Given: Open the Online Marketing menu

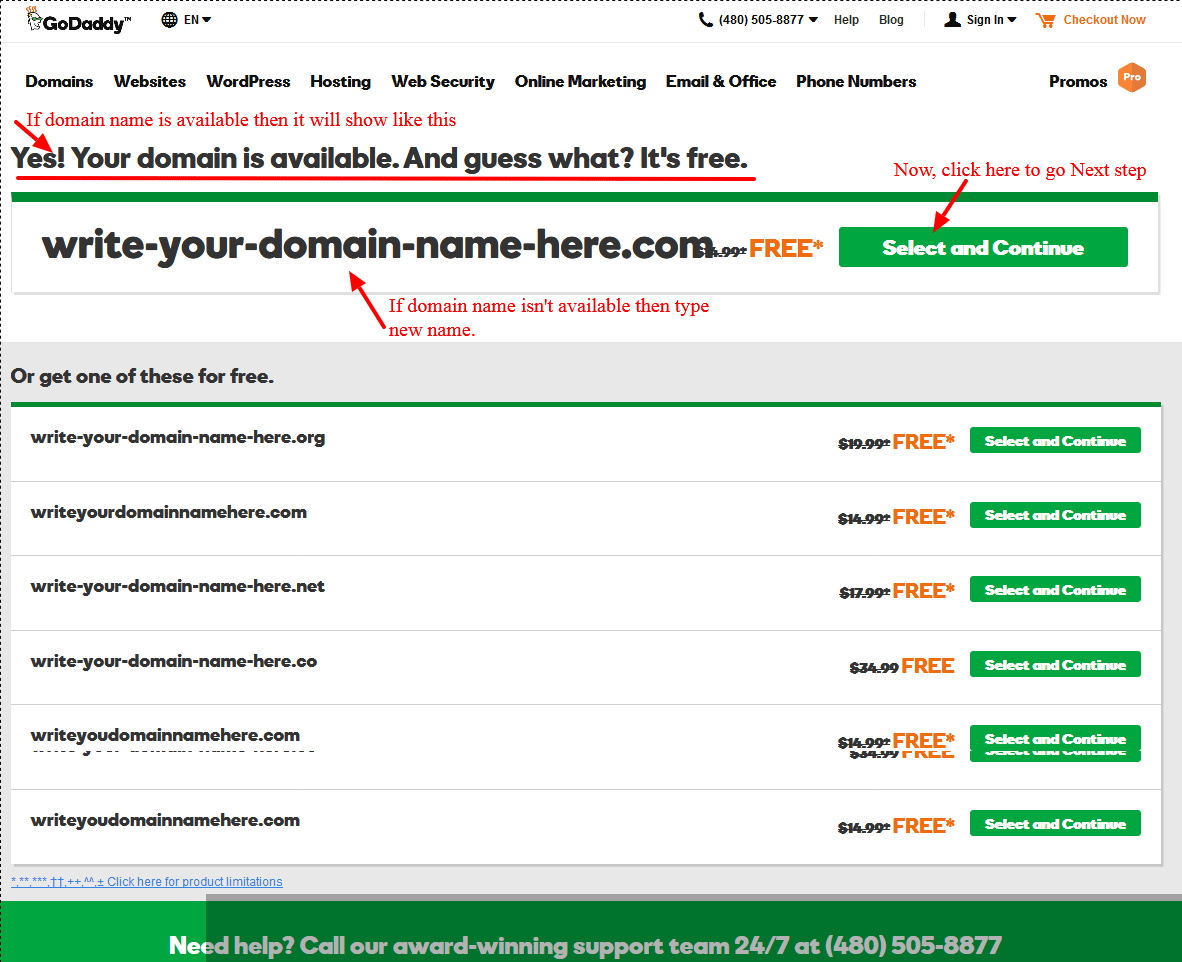Looking at the screenshot, I should [580, 81].
